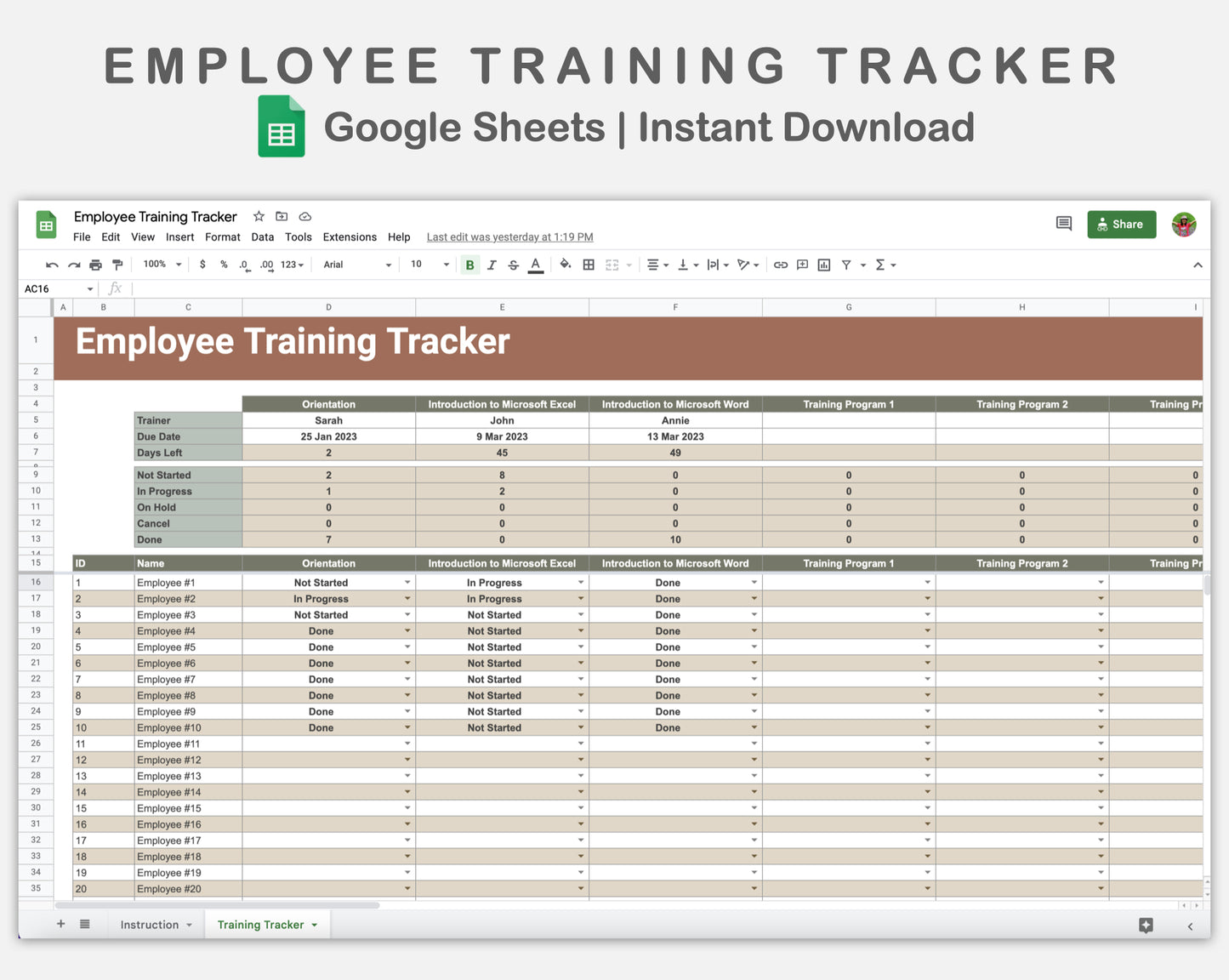Toggle bold formatting in the toolbar

[x=469, y=265]
